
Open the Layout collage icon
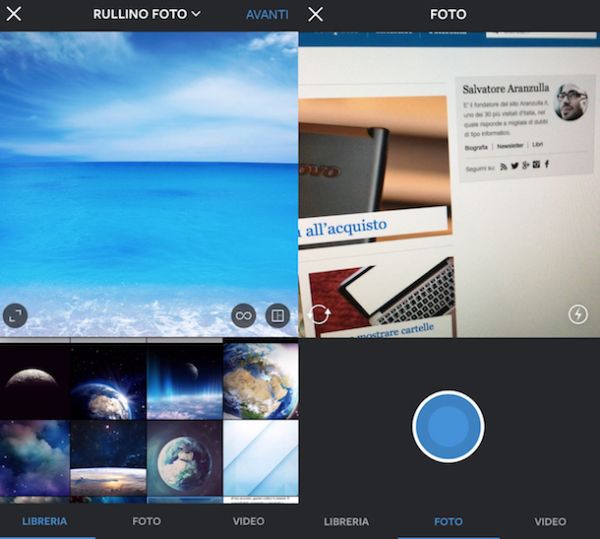[x=277, y=316]
